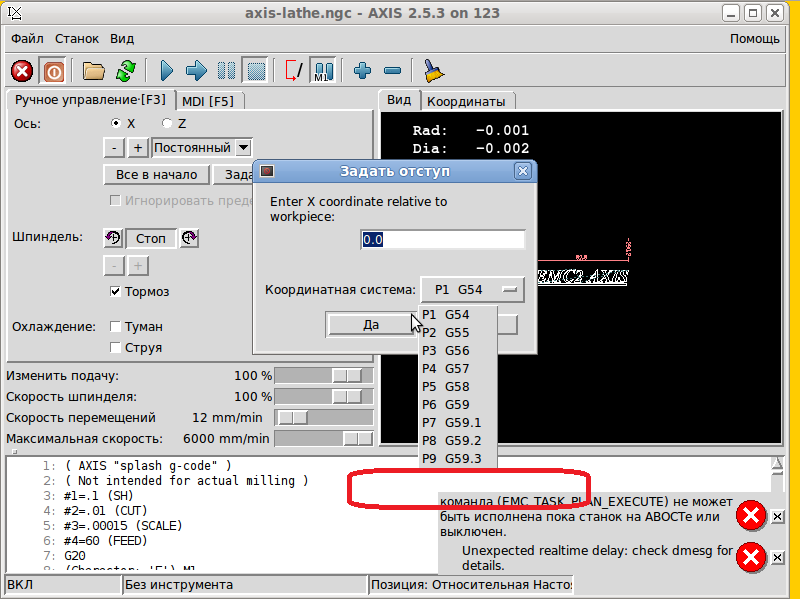Stop program execution square icon
Viewport: 800px width, 600px height.
tap(256, 71)
